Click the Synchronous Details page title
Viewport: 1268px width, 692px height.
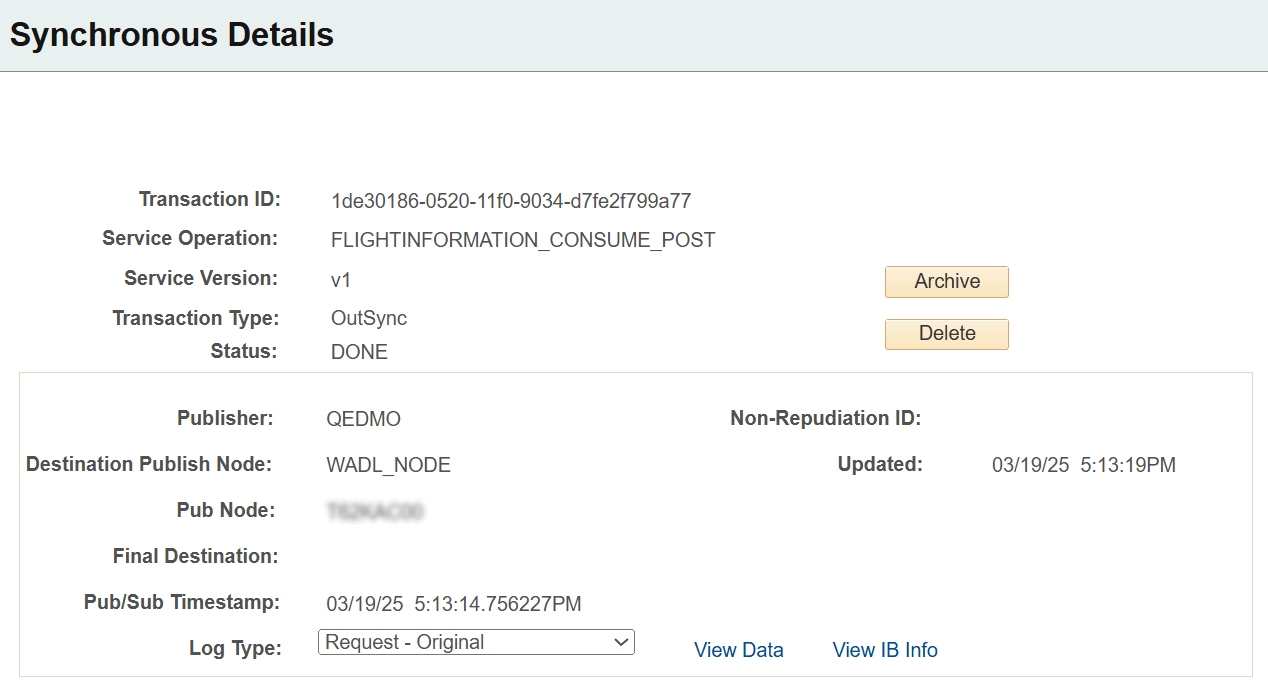[171, 34]
